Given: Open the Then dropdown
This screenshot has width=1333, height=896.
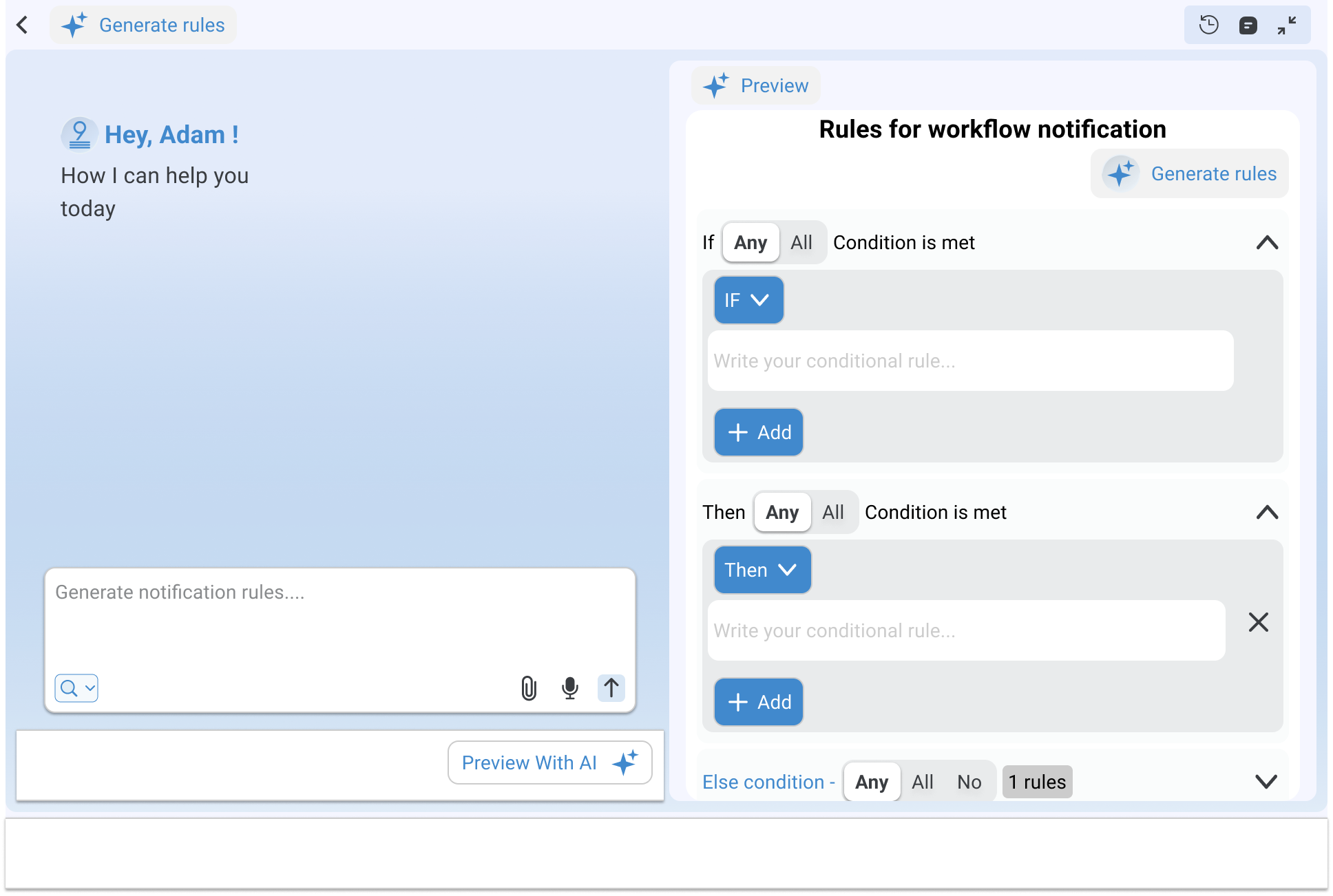Looking at the screenshot, I should tap(762, 570).
